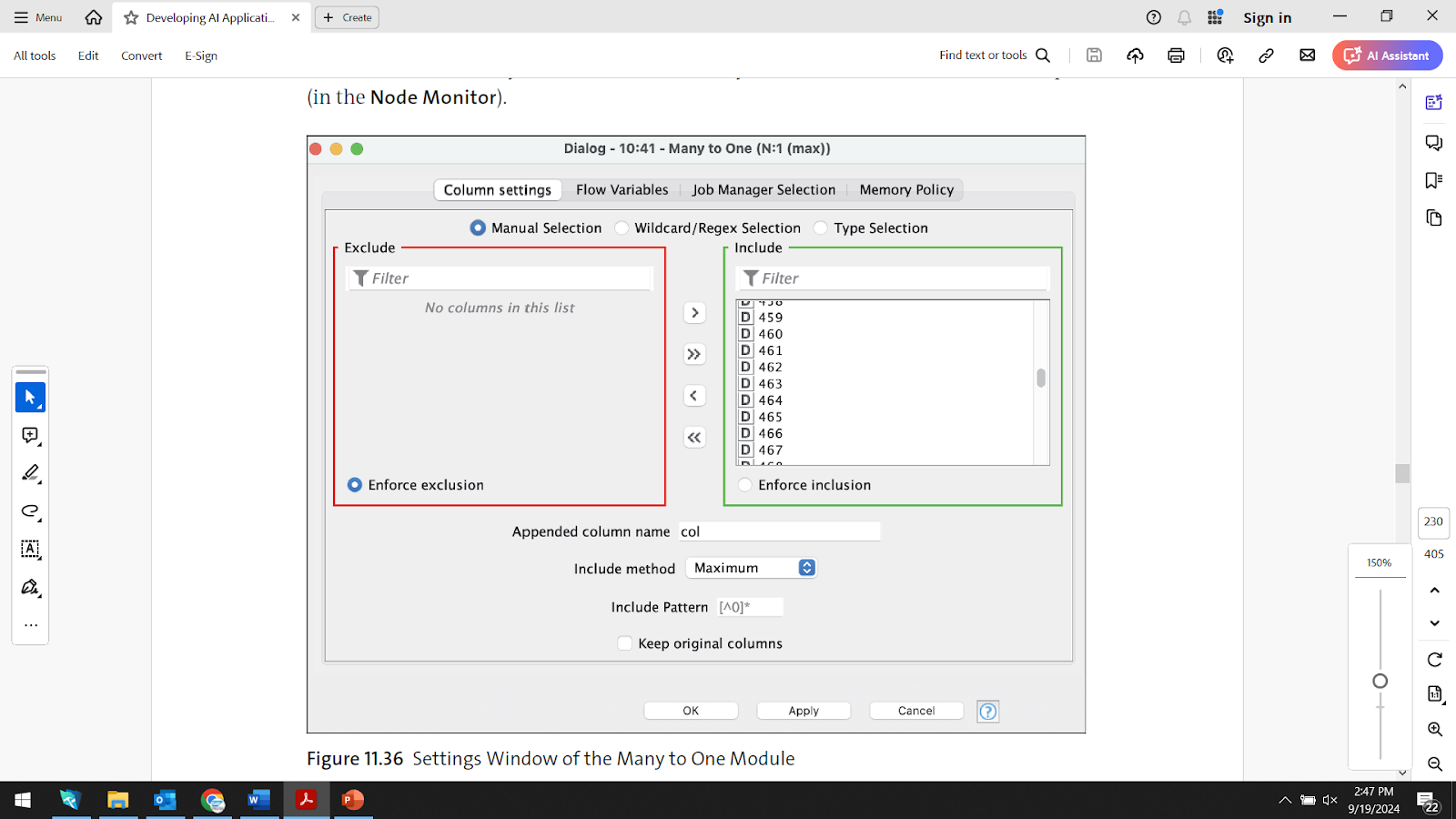Click the total pages number 405
1456x819 pixels.
1434,554
